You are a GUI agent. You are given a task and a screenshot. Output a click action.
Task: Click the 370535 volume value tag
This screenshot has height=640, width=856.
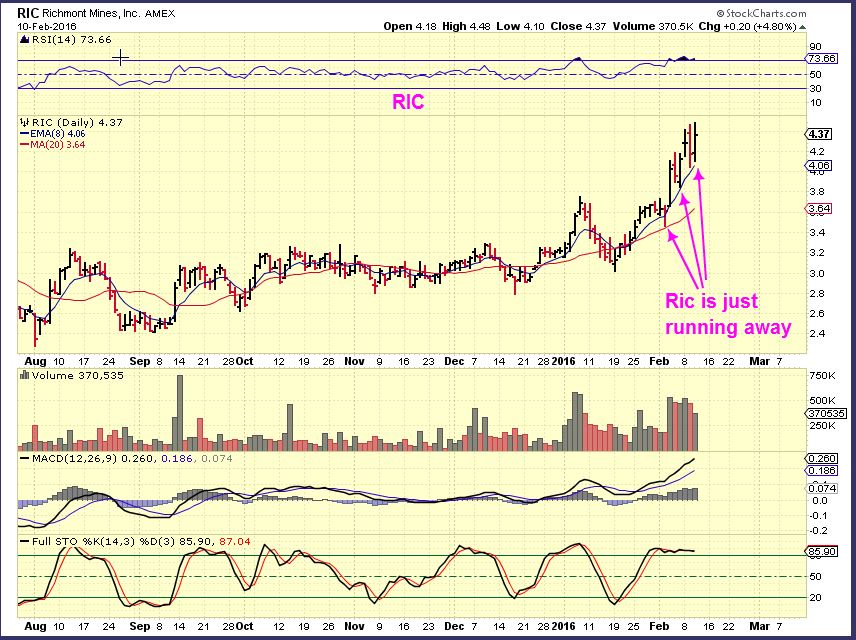click(827, 414)
